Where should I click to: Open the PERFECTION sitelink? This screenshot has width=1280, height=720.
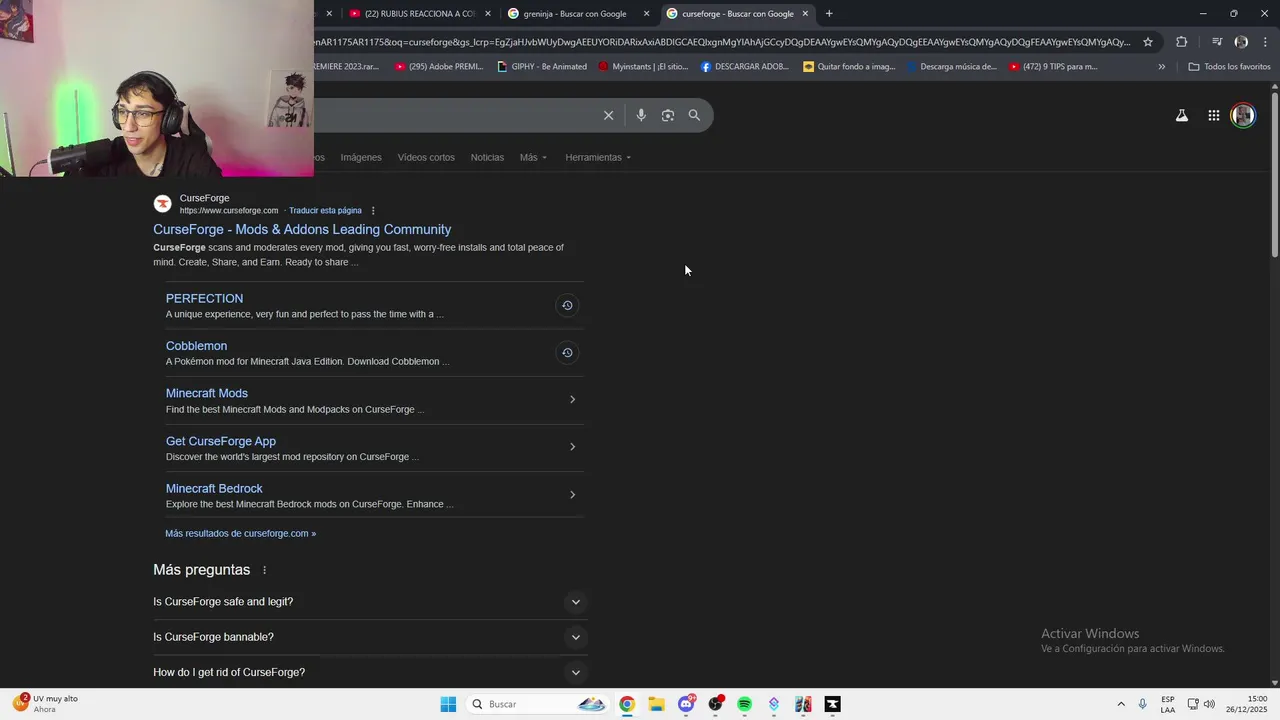tap(204, 298)
